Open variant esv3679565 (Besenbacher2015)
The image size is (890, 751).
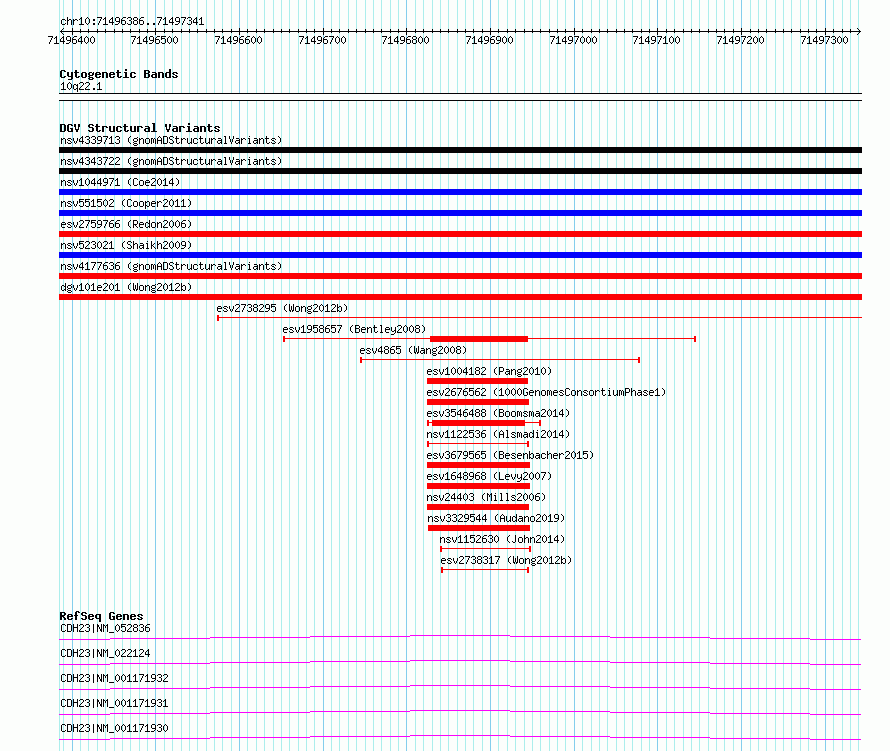pos(510,455)
